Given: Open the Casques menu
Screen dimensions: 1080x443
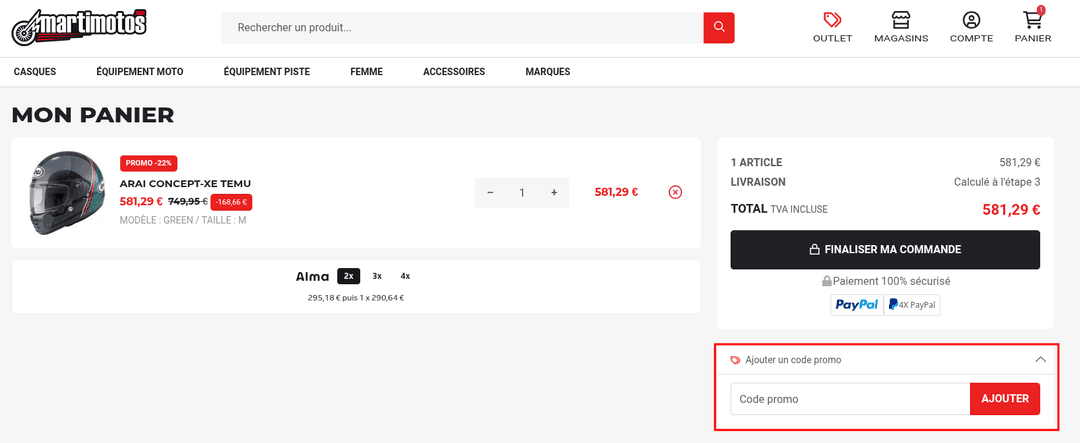Looking at the screenshot, I should [x=35, y=72].
